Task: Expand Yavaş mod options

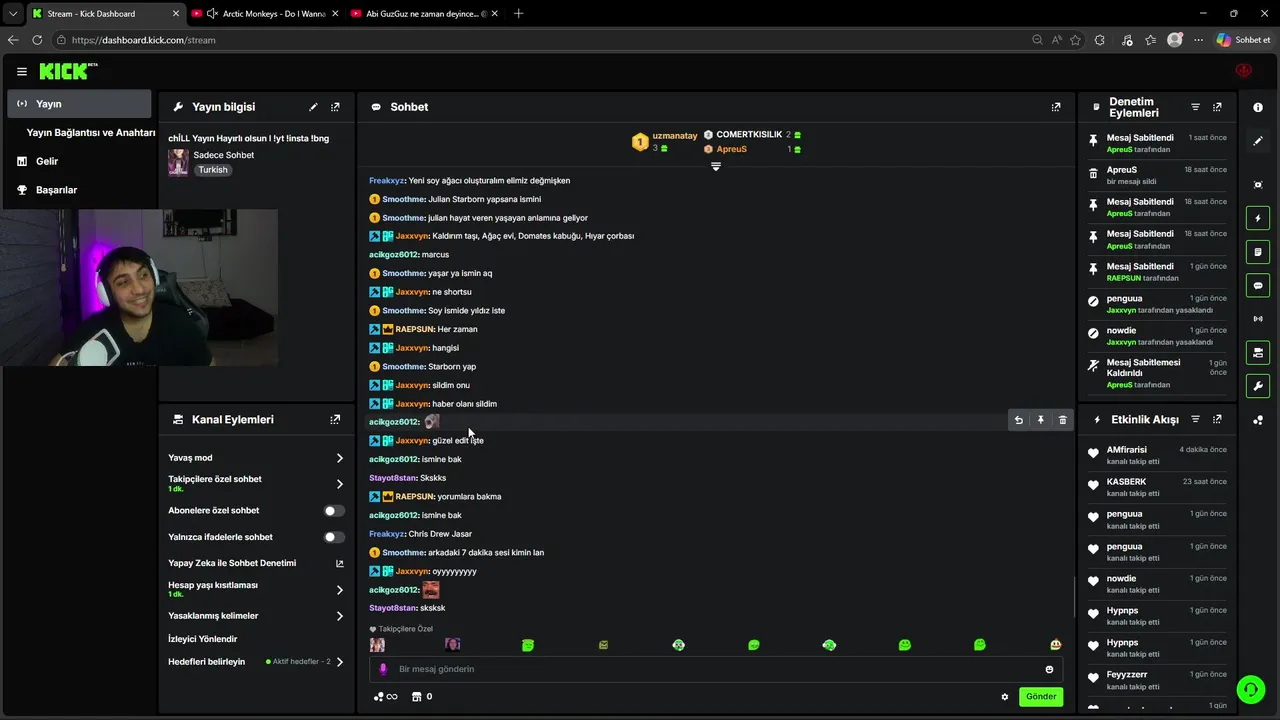Action: pos(340,458)
